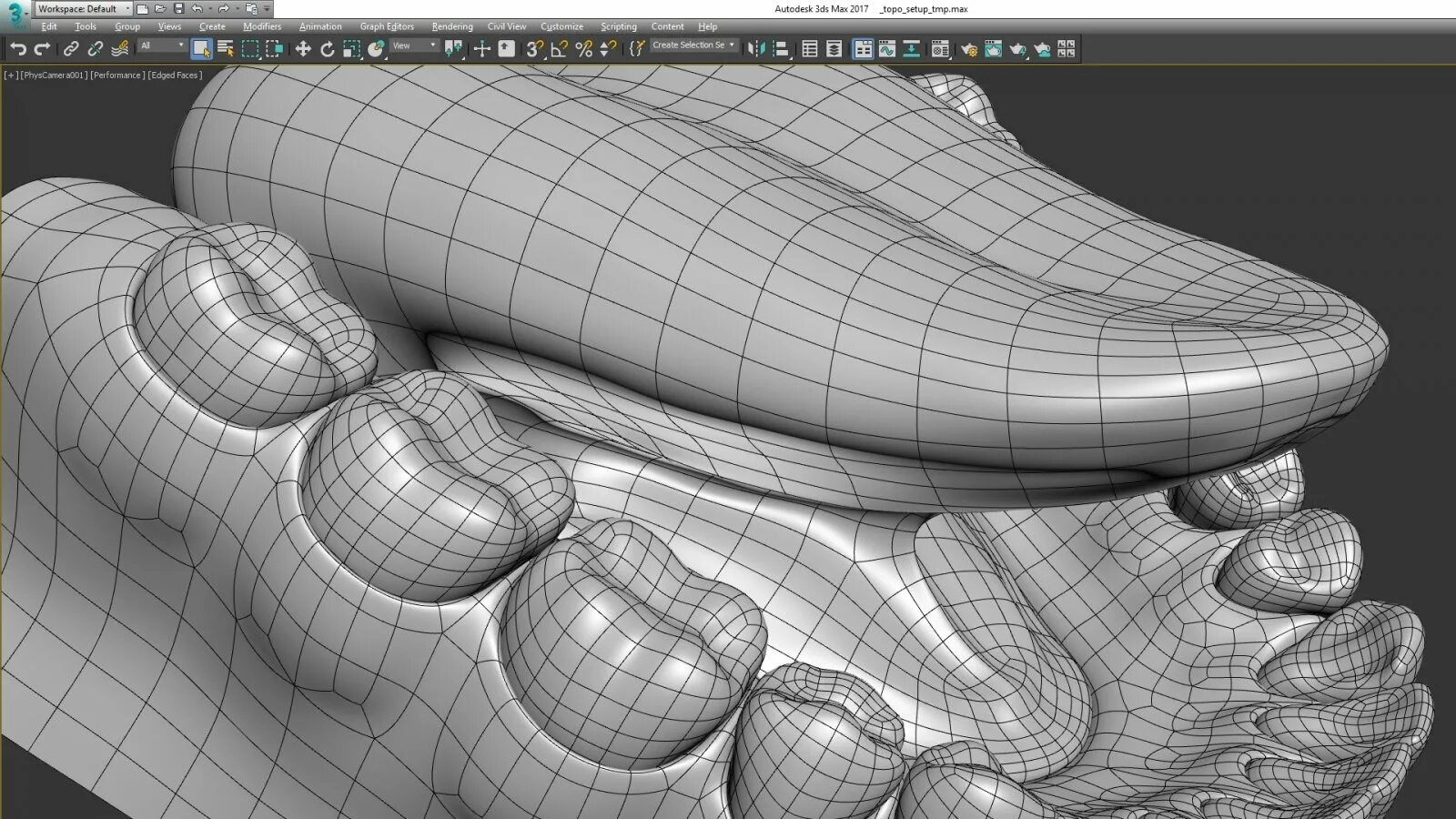Click the Open File folder icon
This screenshot has width=1456, height=819.
pos(160,9)
